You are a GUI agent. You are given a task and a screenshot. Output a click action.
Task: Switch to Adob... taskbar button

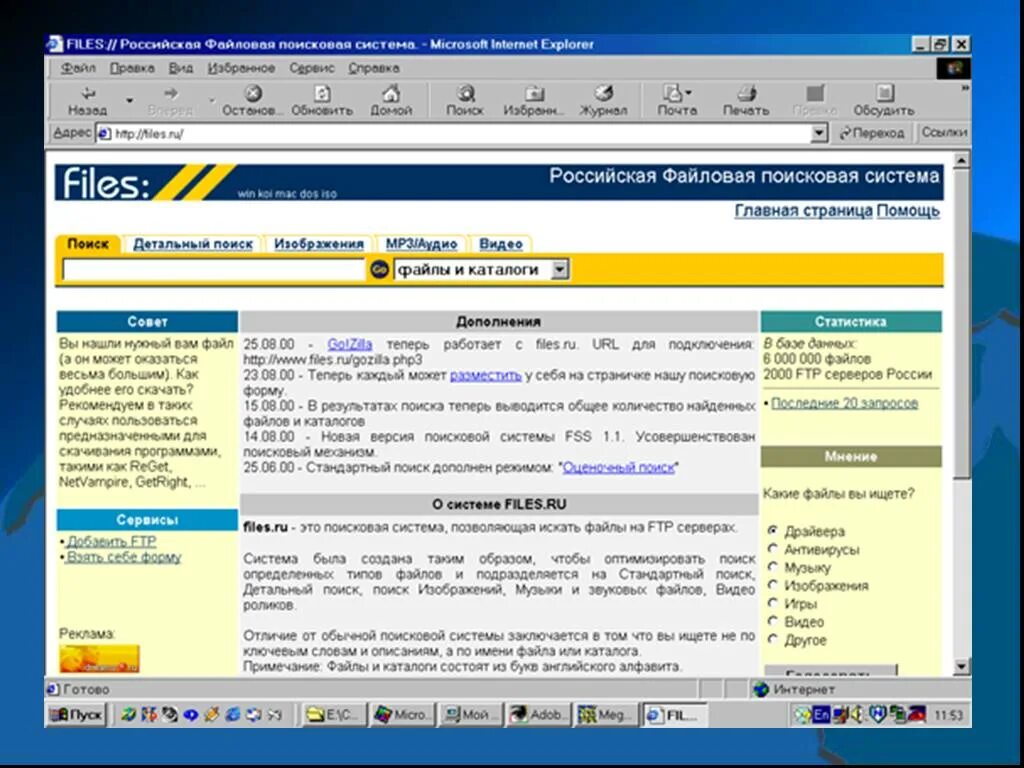[537, 714]
